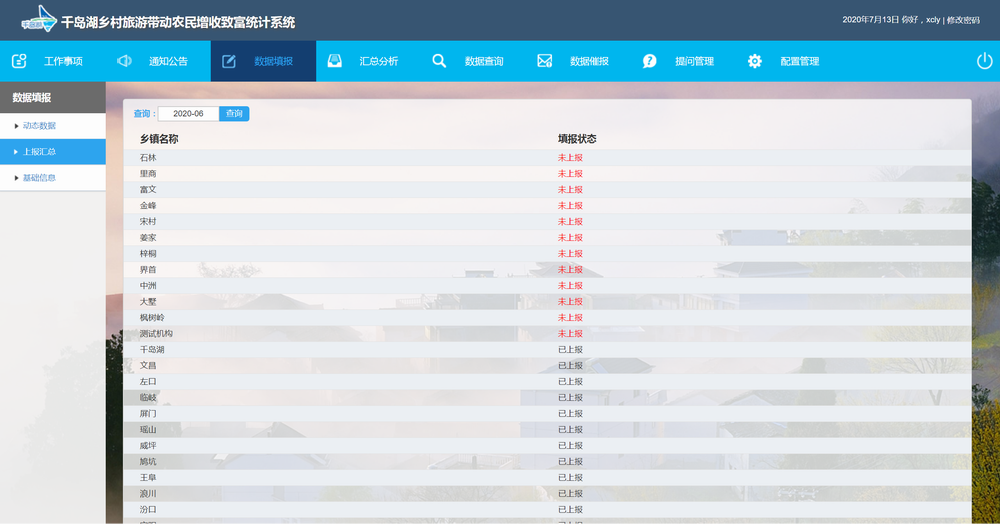
Task: Click the power logout icon
Action: click(x=984, y=61)
